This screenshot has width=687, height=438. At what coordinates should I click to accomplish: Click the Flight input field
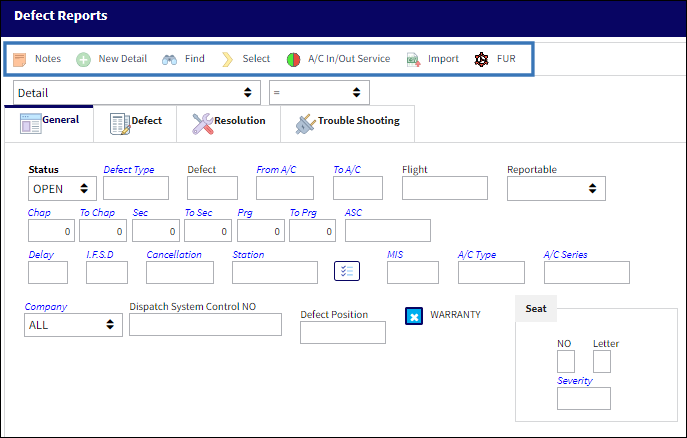point(445,188)
